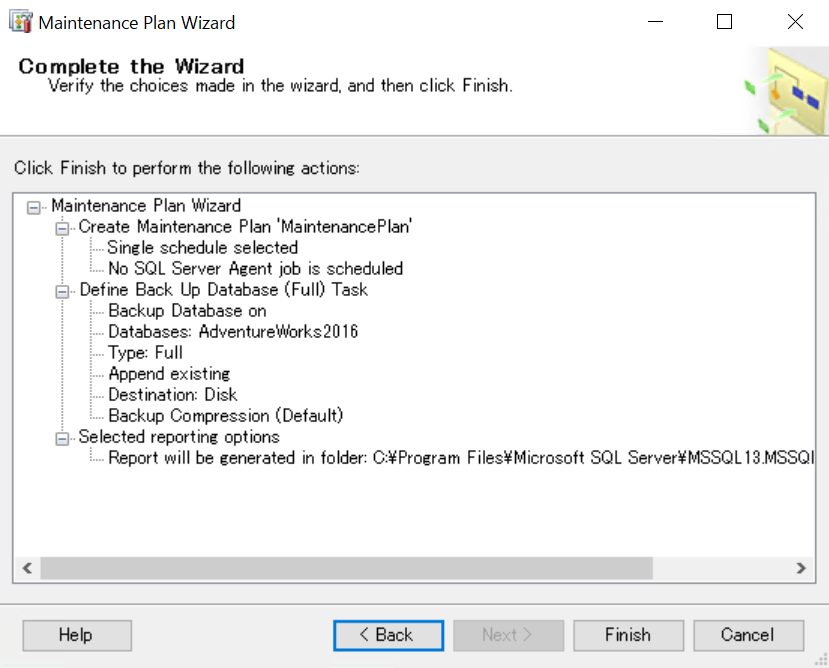The height and width of the screenshot is (668, 829).
Task: Select the Maintenance Plan Wizard tree root
Action: click(146, 205)
